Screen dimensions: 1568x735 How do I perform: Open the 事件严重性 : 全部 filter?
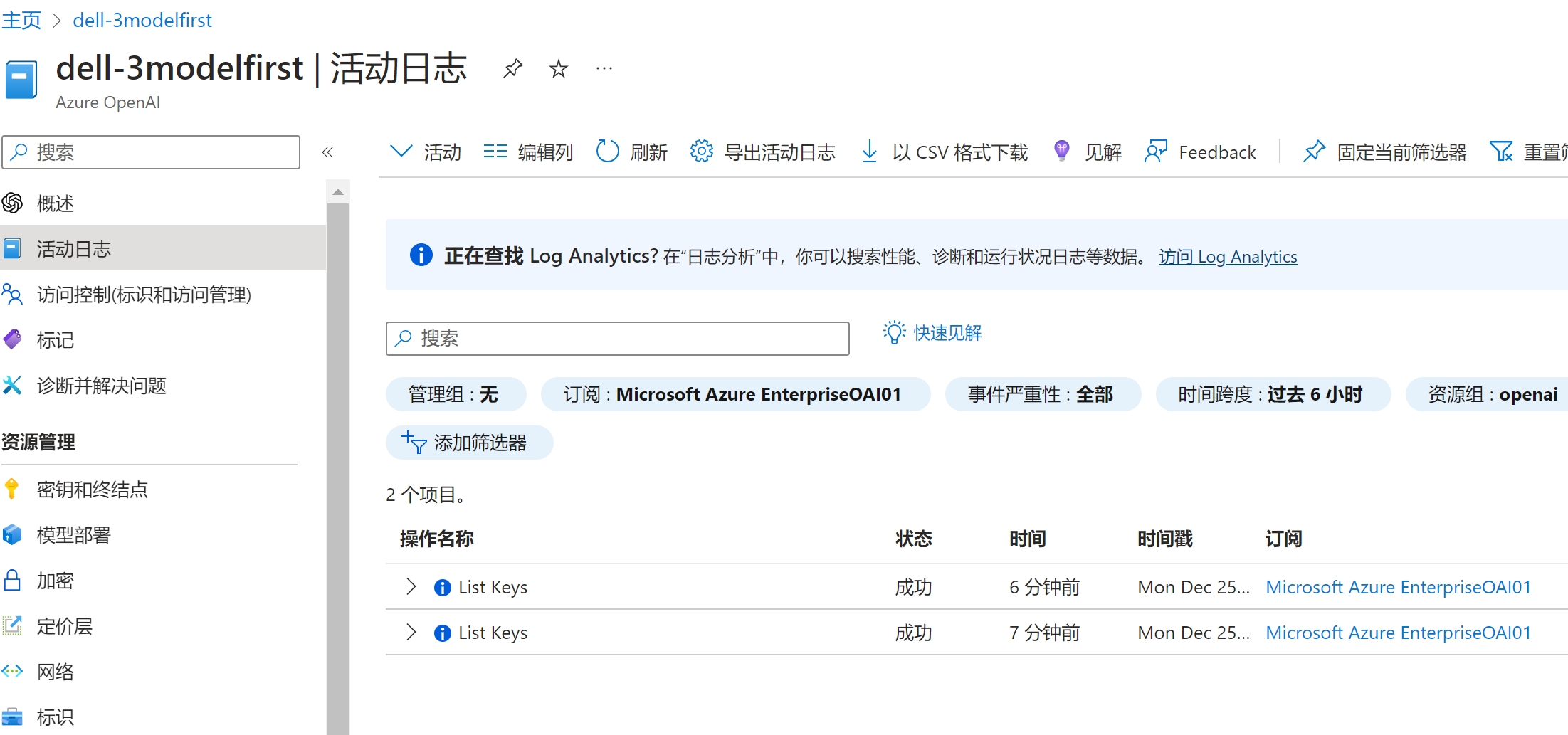[x=1043, y=394]
